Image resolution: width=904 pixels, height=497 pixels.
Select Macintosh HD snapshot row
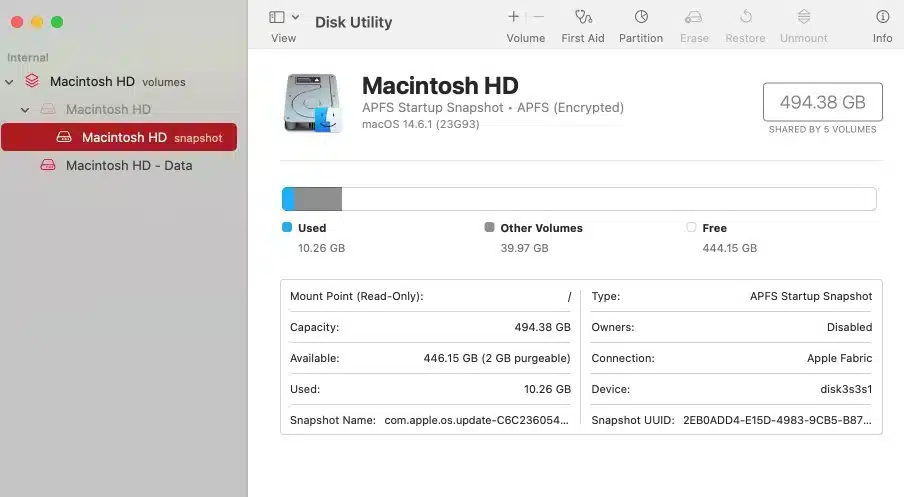(x=119, y=137)
